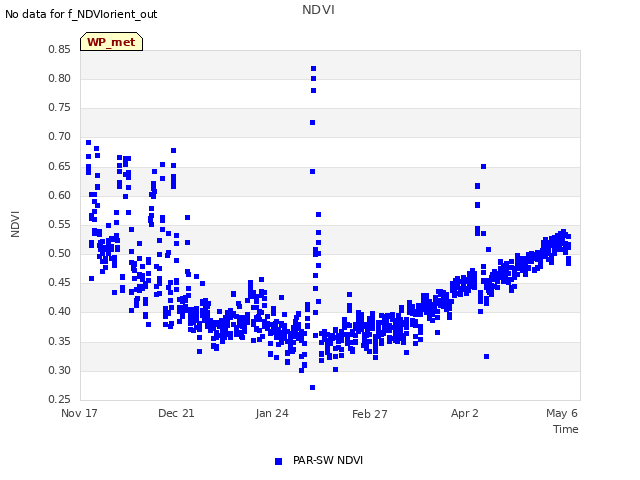Image resolution: width=640 pixels, height=480 pixels.
Task: Click the Apr 2 x-axis label
Action: click(x=464, y=413)
